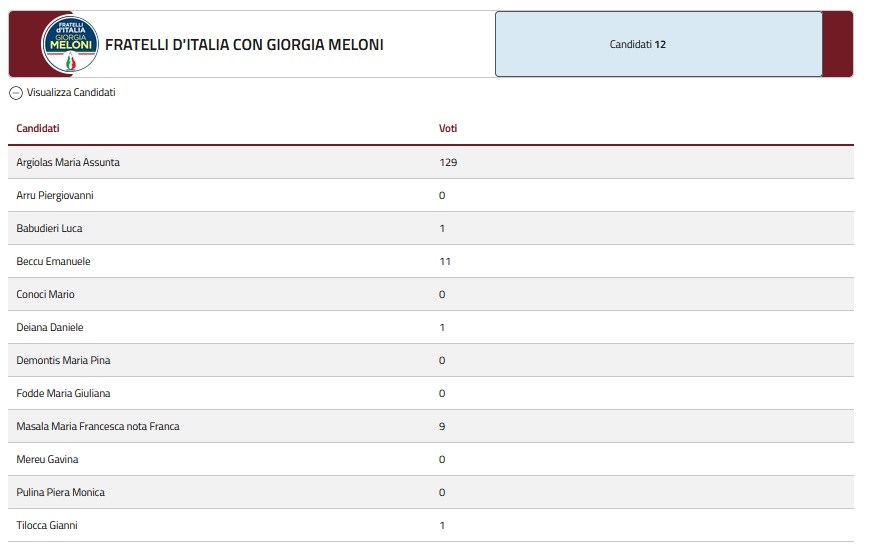The width and height of the screenshot is (871, 546).
Task: Select the Argiolas Maria Assunta row
Action: tap(431, 162)
